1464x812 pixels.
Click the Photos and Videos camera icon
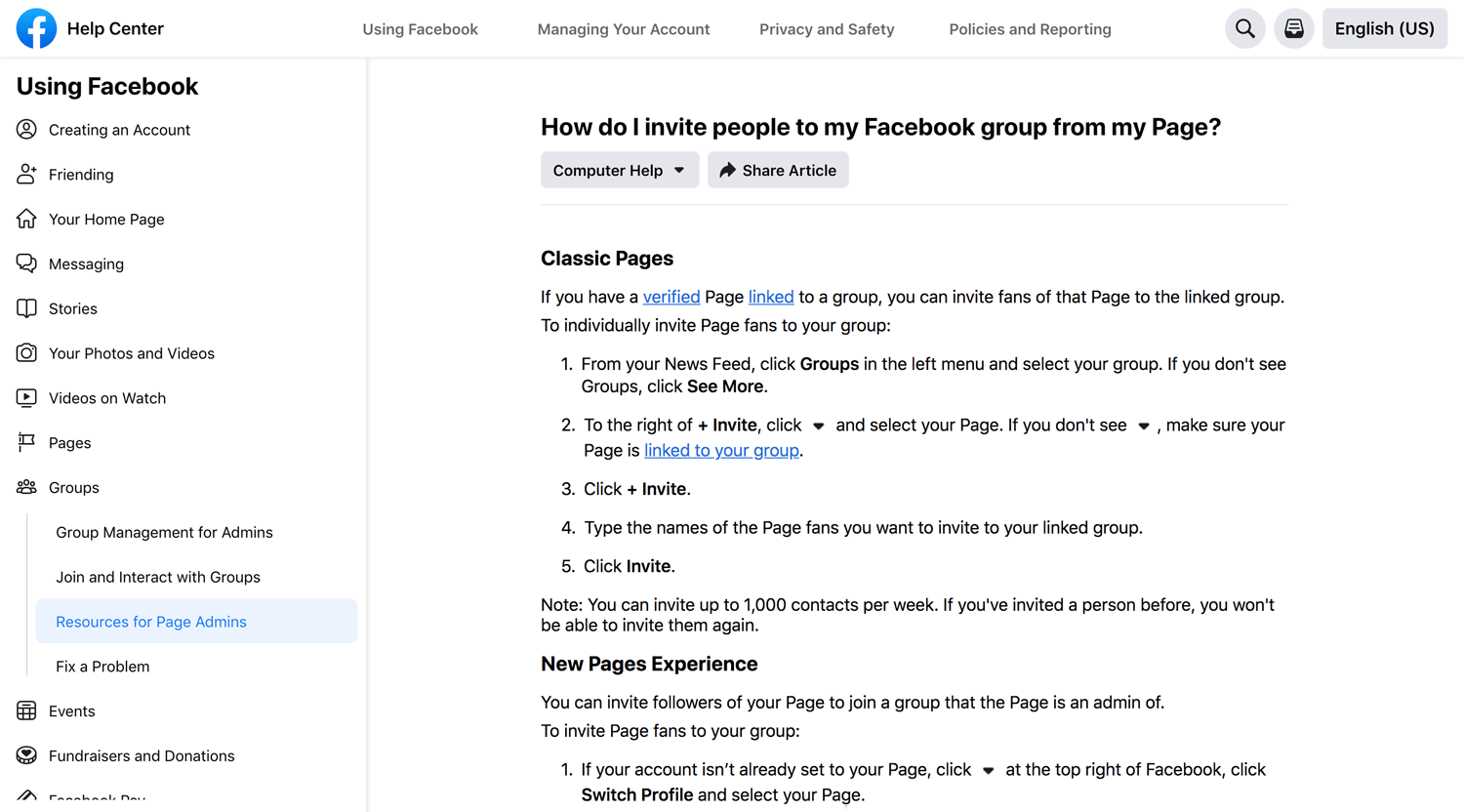tap(26, 352)
